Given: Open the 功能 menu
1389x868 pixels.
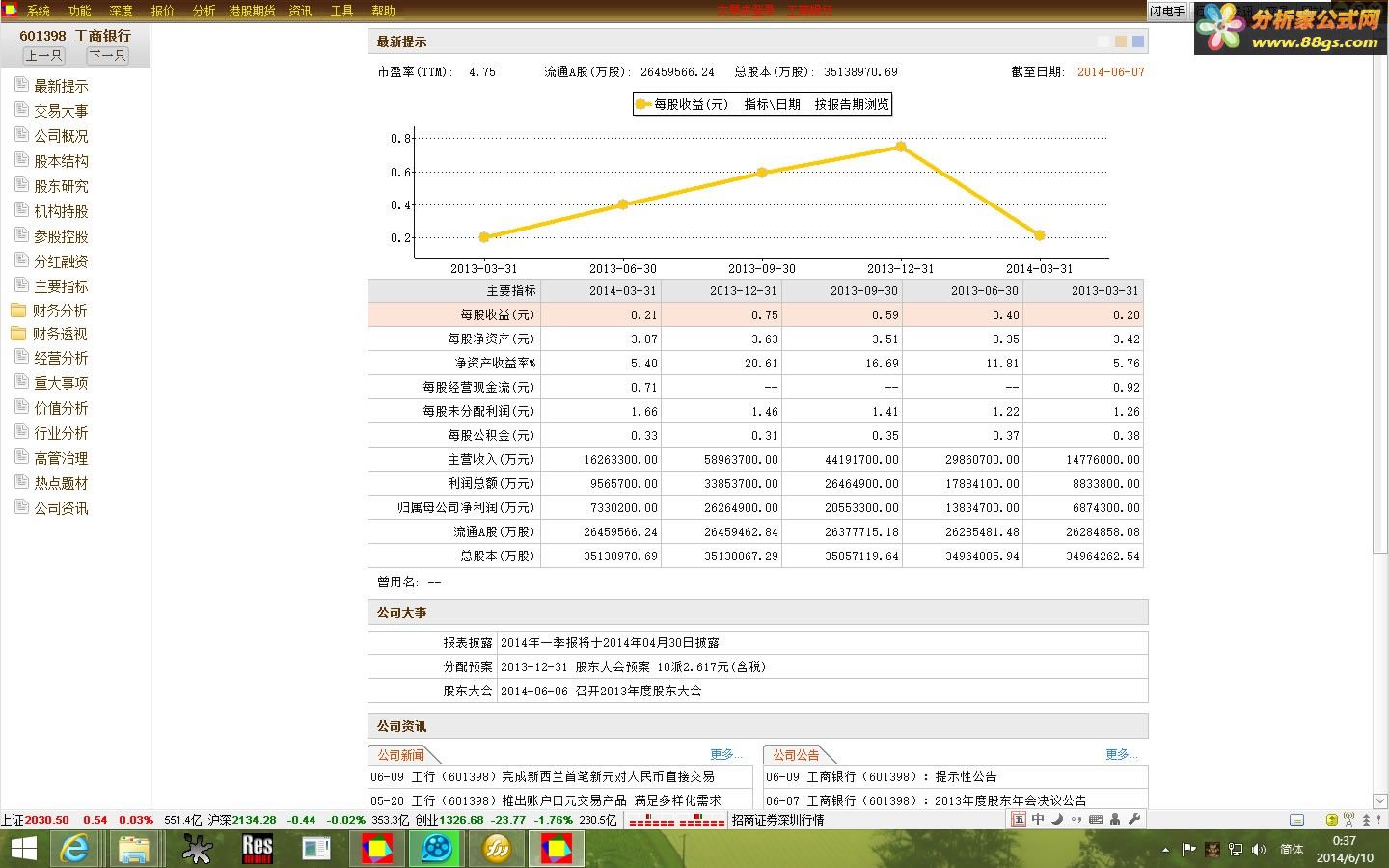Looking at the screenshot, I should pos(79,11).
